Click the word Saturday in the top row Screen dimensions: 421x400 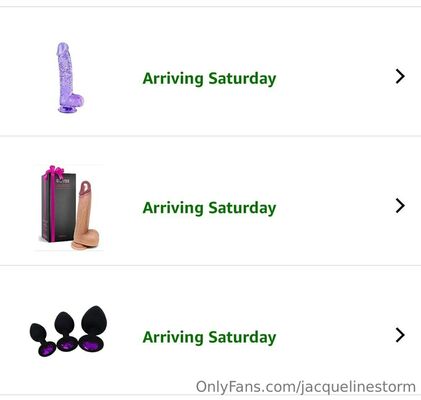pos(242,79)
